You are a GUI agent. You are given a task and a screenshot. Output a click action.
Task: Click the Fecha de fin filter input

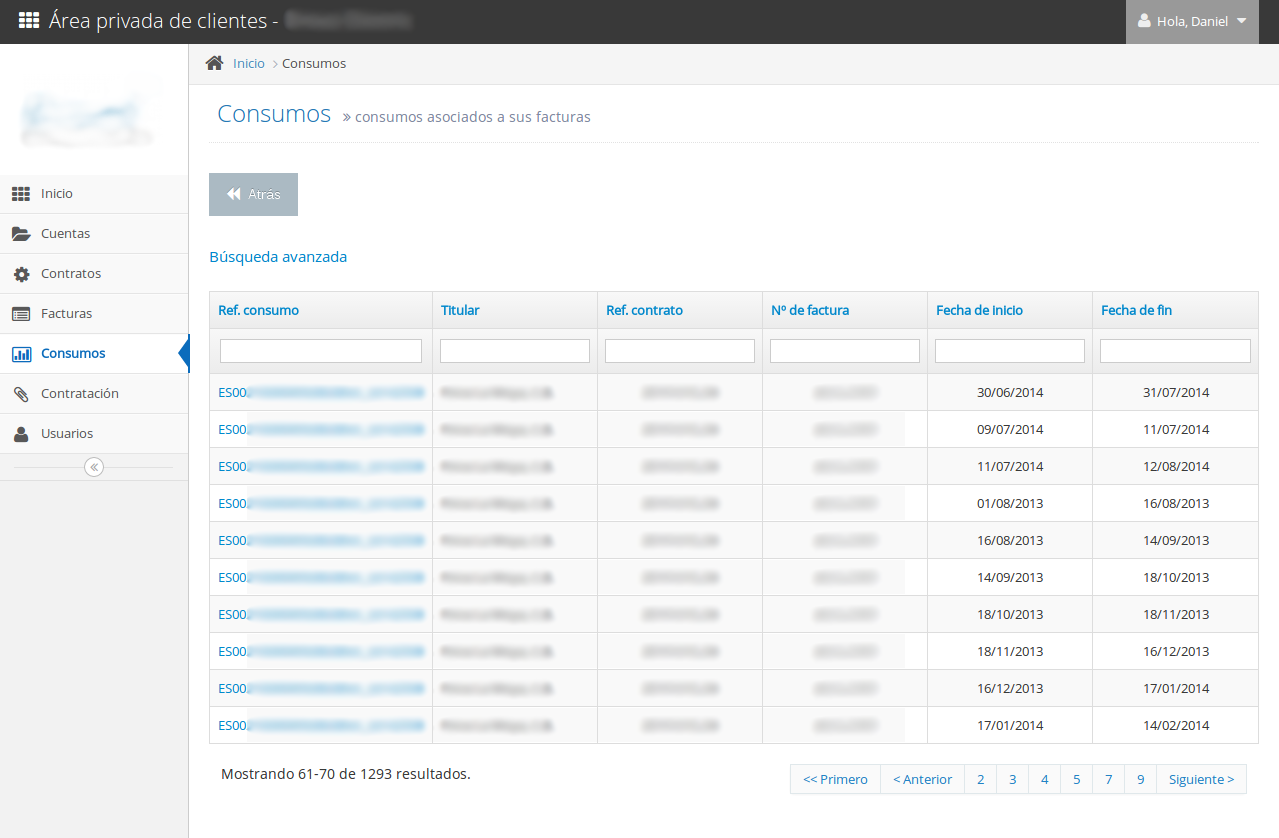[1175, 351]
